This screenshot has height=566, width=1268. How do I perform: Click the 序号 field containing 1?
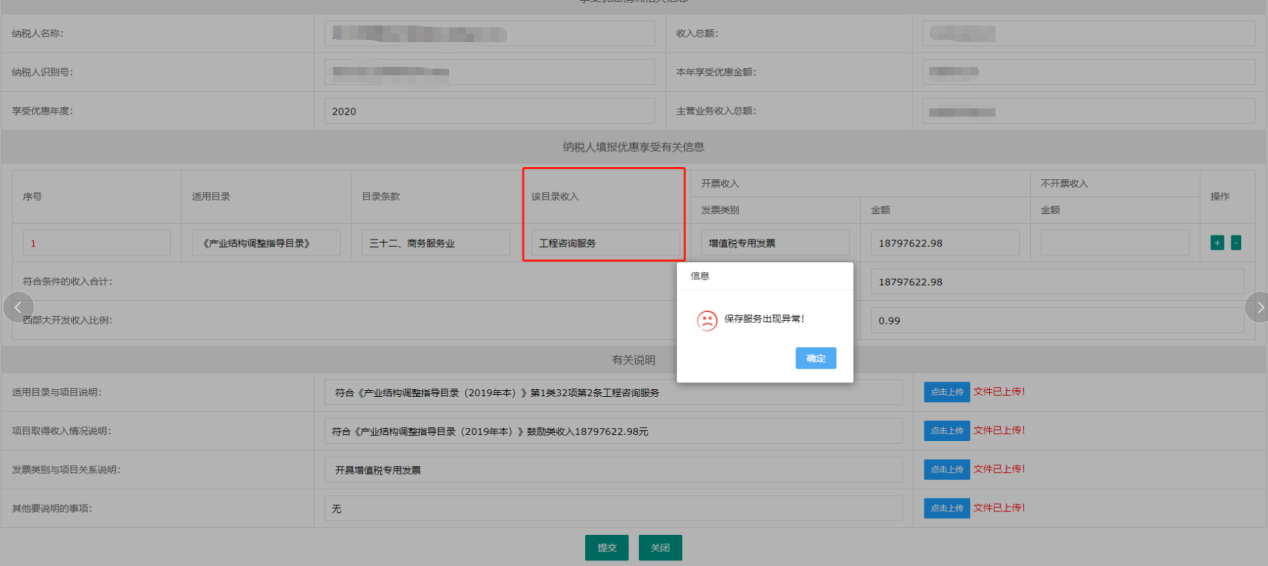(x=96, y=243)
